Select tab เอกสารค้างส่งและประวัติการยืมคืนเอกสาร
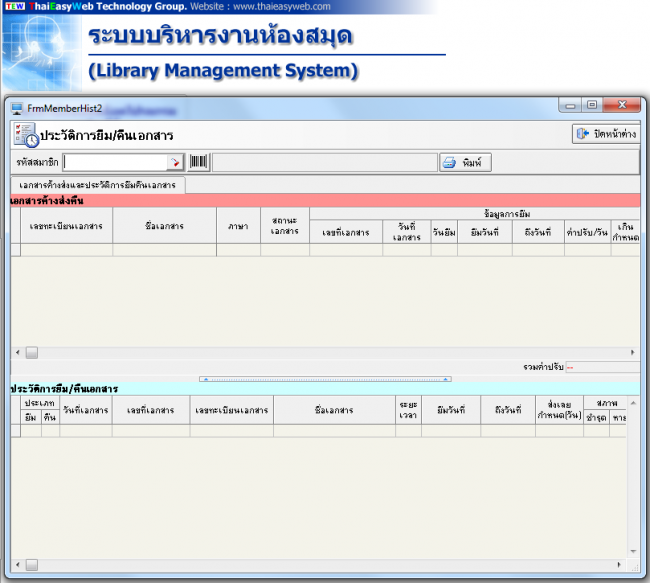This screenshot has width=650, height=583. click(97, 185)
